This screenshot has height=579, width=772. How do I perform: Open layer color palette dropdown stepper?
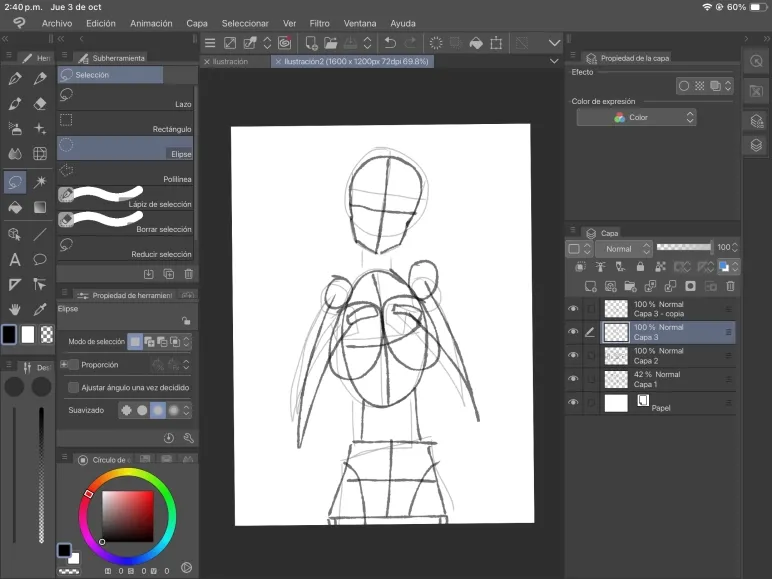coord(735,266)
